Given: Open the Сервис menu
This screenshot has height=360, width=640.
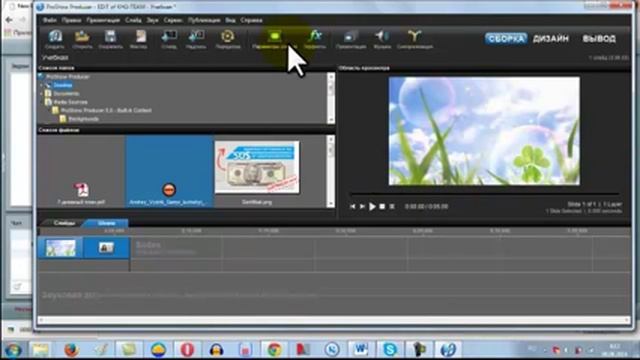Looking at the screenshot, I should pyautogui.click(x=173, y=20).
